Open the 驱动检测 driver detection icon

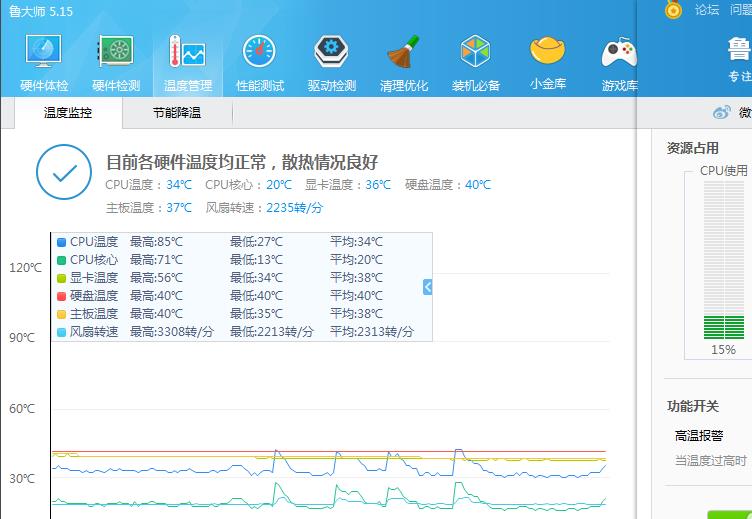332,53
